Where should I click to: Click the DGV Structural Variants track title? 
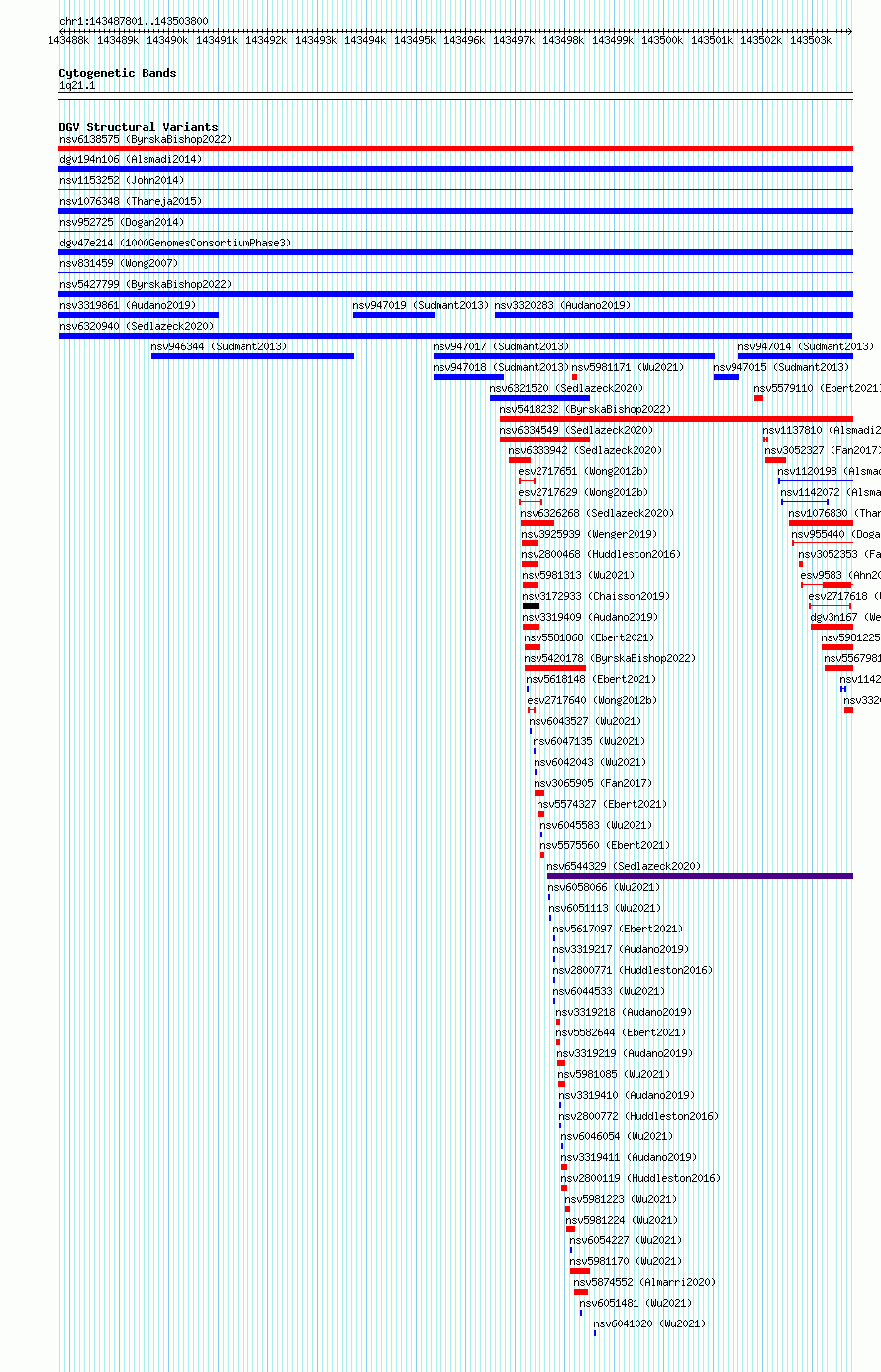point(139,127)
